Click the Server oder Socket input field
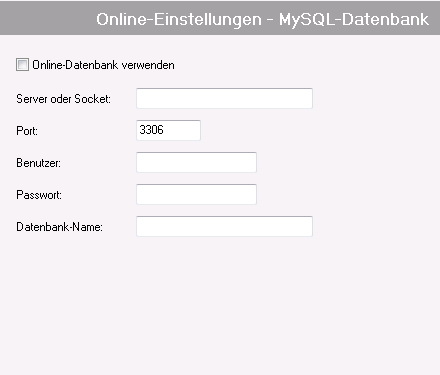 pyautogui.click(x=224, y=98)
